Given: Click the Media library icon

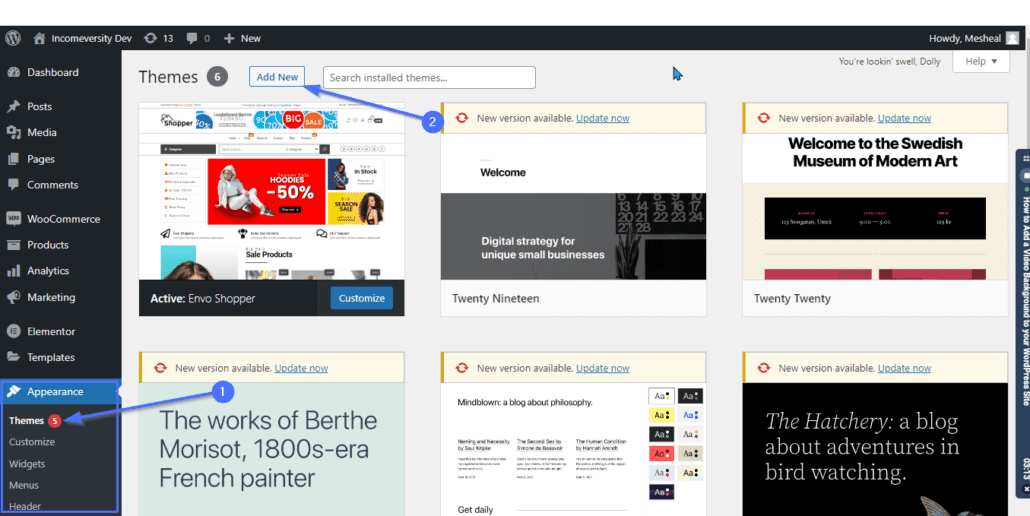Looking at the screenshot, I should pyautogui.click(x=14, y=133).
